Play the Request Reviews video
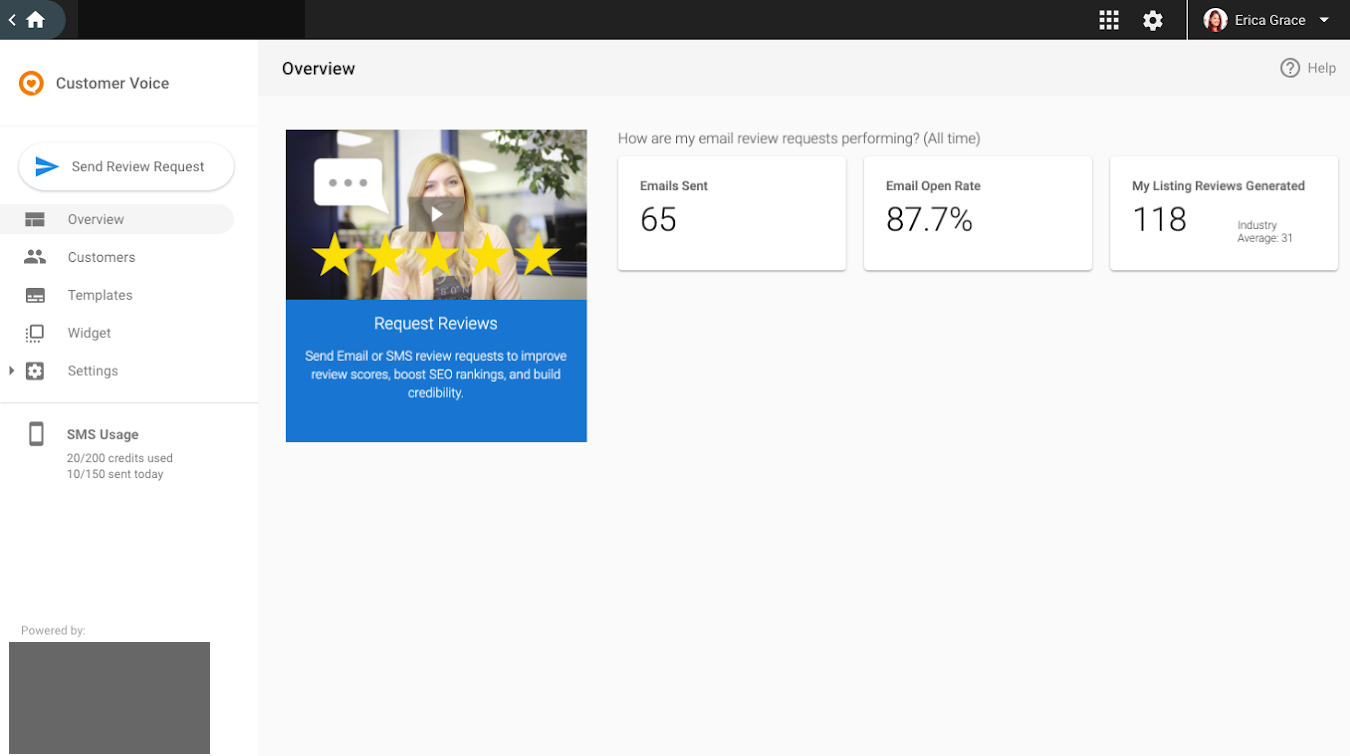The image size is (1350, 756). click(436, 214)
